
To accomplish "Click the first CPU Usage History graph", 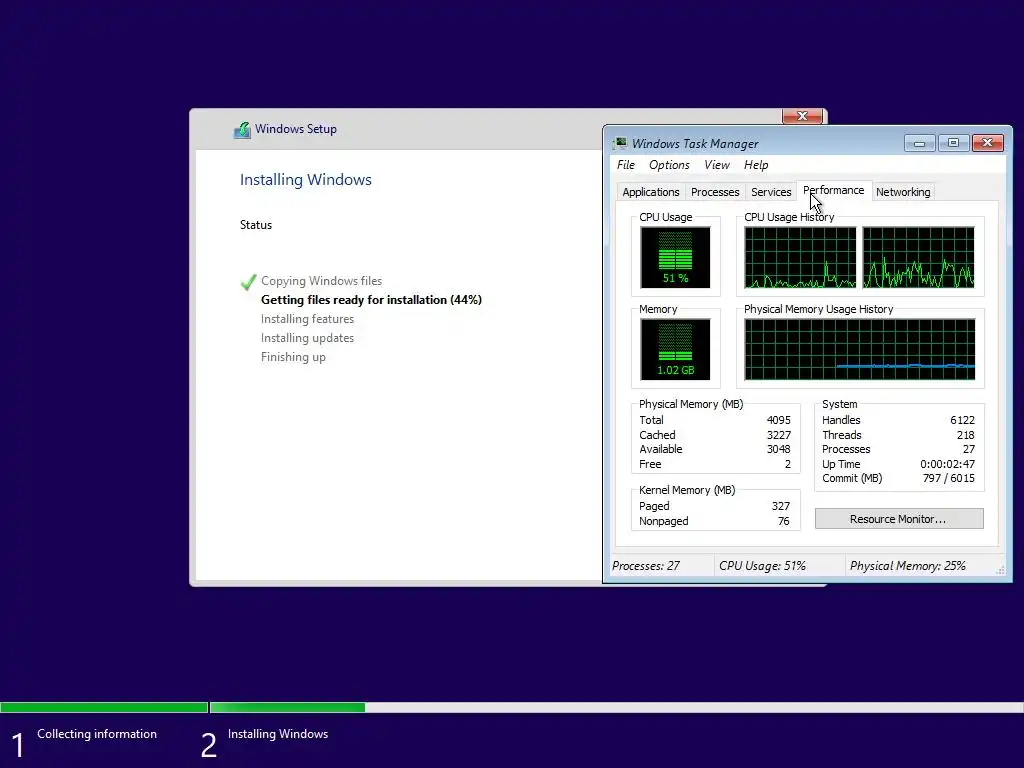I will tap(800, 257).
